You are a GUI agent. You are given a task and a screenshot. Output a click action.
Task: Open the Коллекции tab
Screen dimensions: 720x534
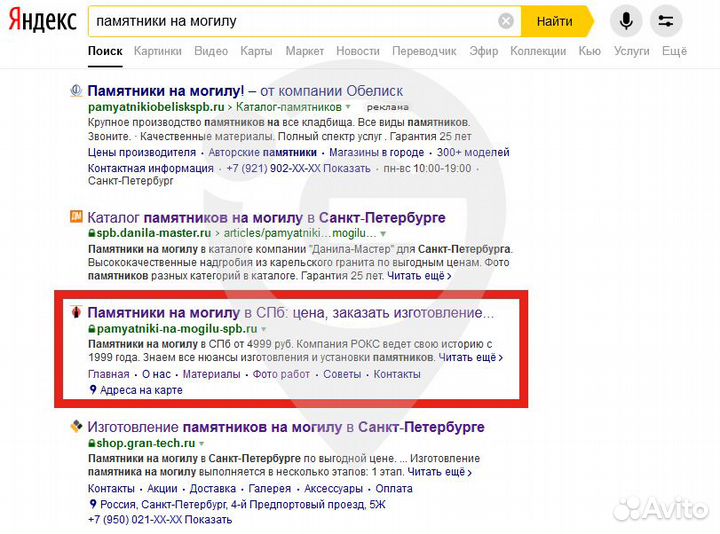pos(538,51)
